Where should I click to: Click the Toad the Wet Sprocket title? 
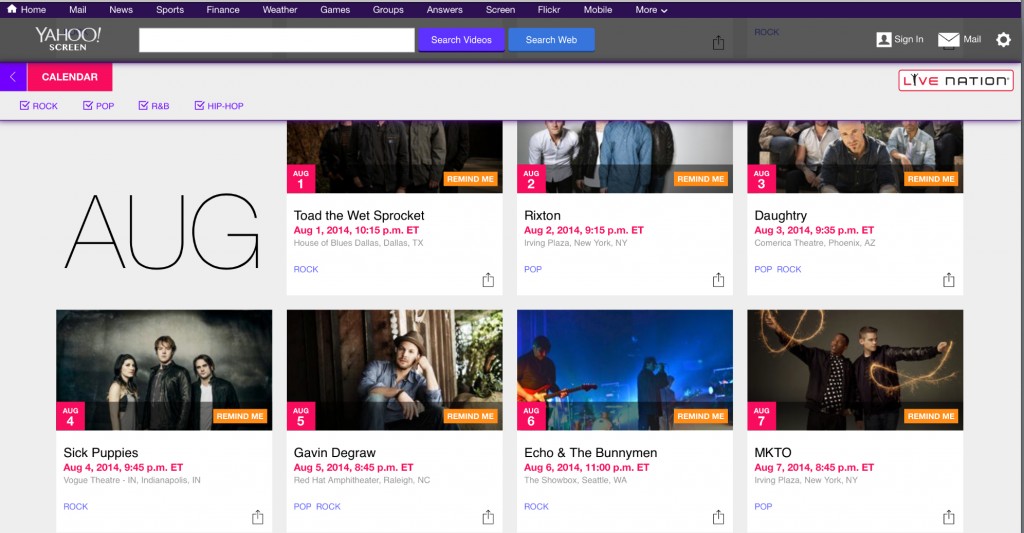[x=359, y=216]
